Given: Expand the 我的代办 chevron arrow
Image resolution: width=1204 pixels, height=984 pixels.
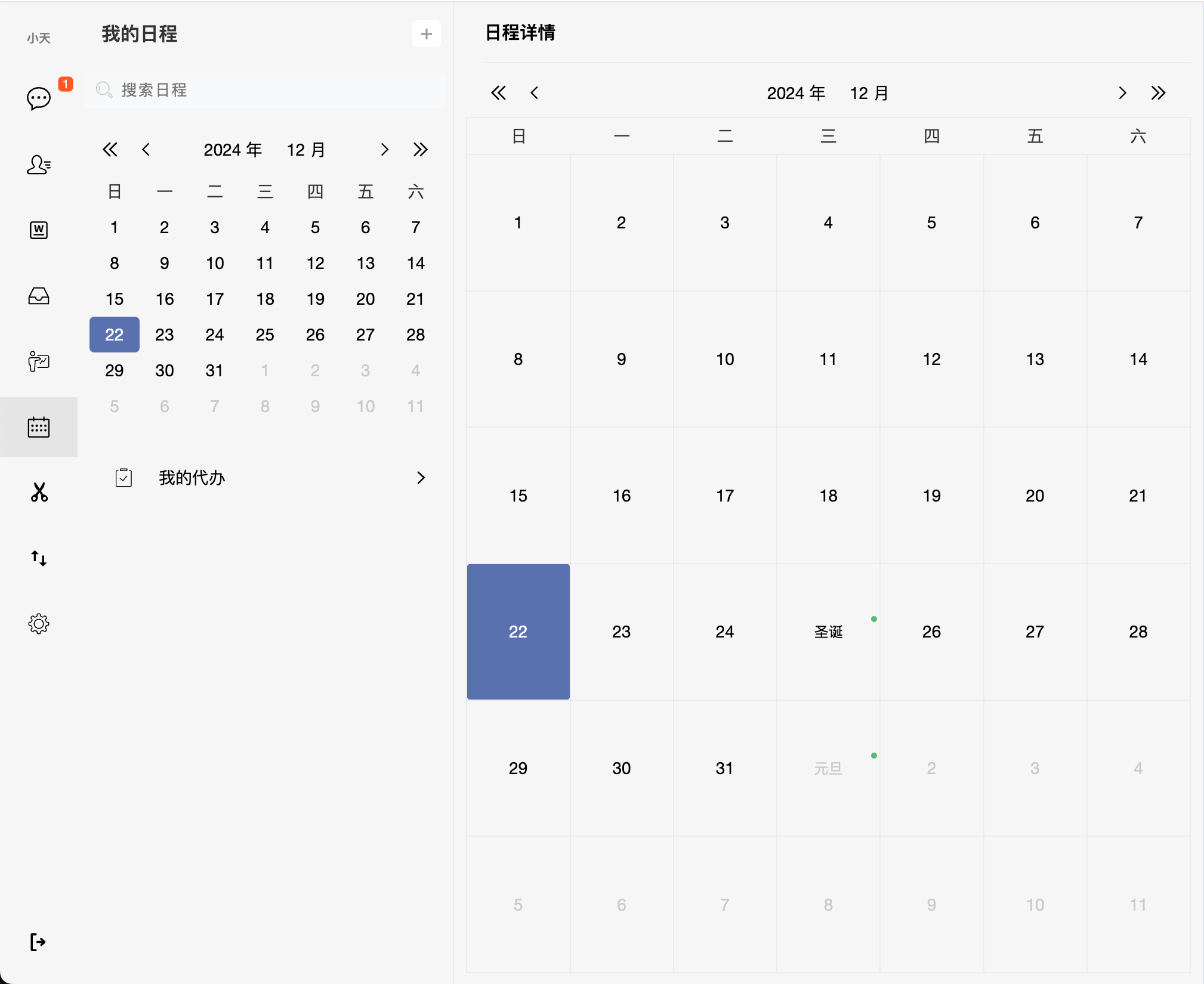Looking at the screenshot, I should click(421, 478).
